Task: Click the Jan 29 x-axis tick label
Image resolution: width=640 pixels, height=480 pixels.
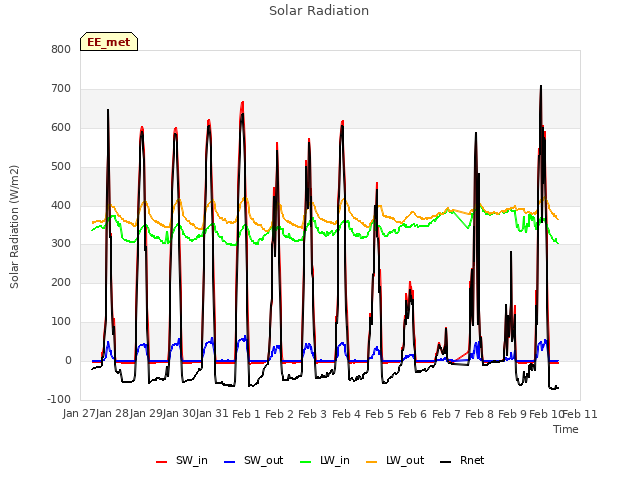Action: point(146,414)
